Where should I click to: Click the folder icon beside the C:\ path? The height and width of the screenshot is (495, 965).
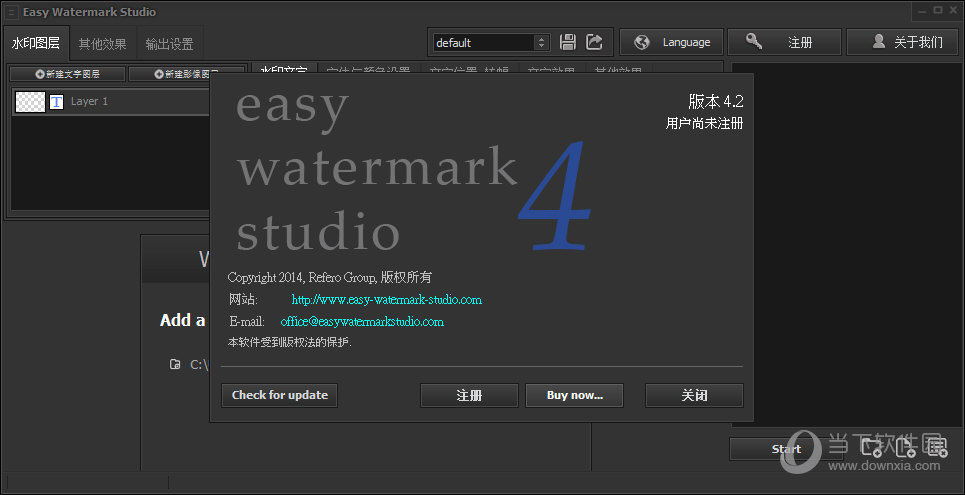[175, 364]
